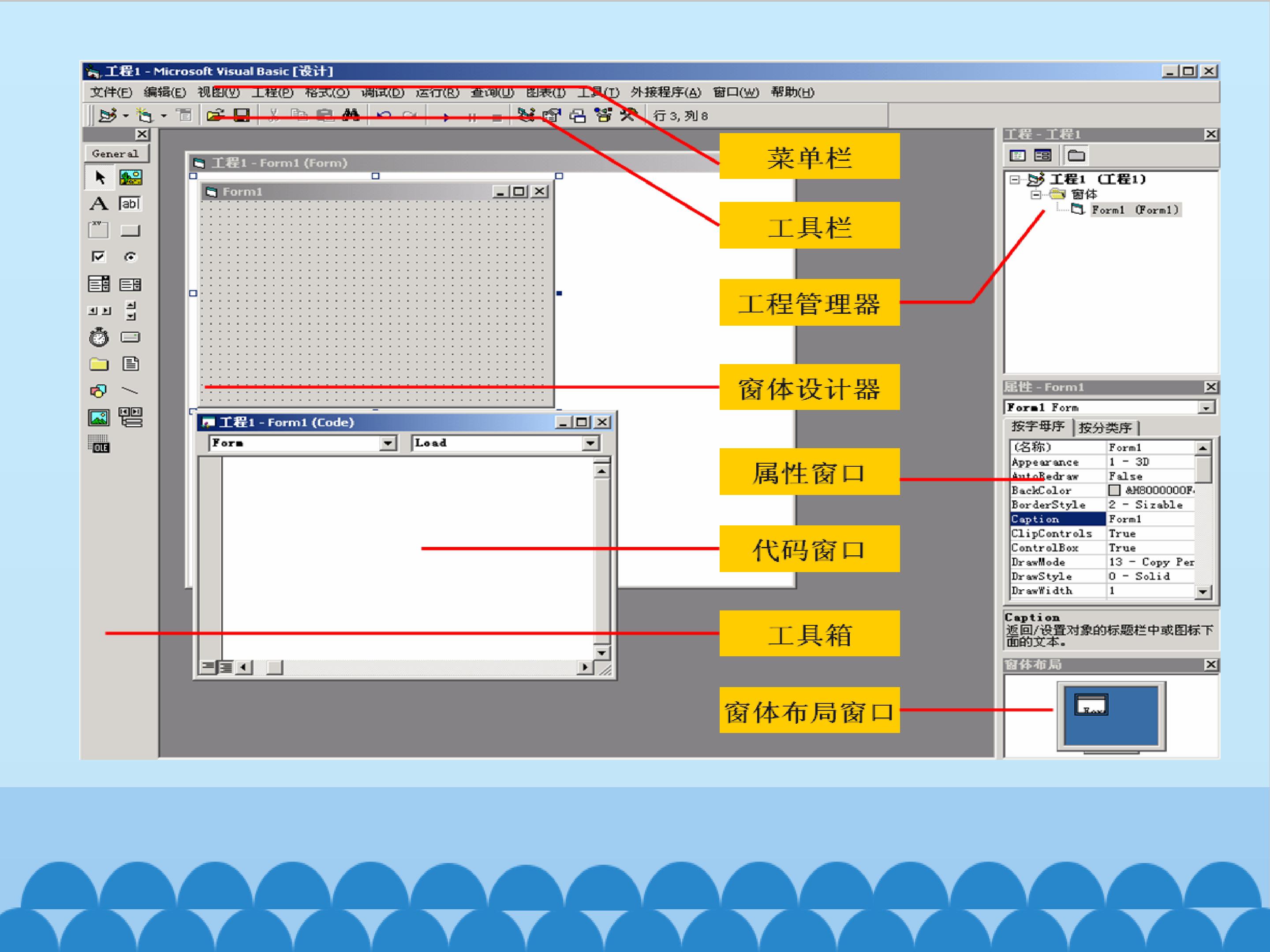Click the General toolbox tab button
Screen dimensions: 1270x952
(116, 154)
